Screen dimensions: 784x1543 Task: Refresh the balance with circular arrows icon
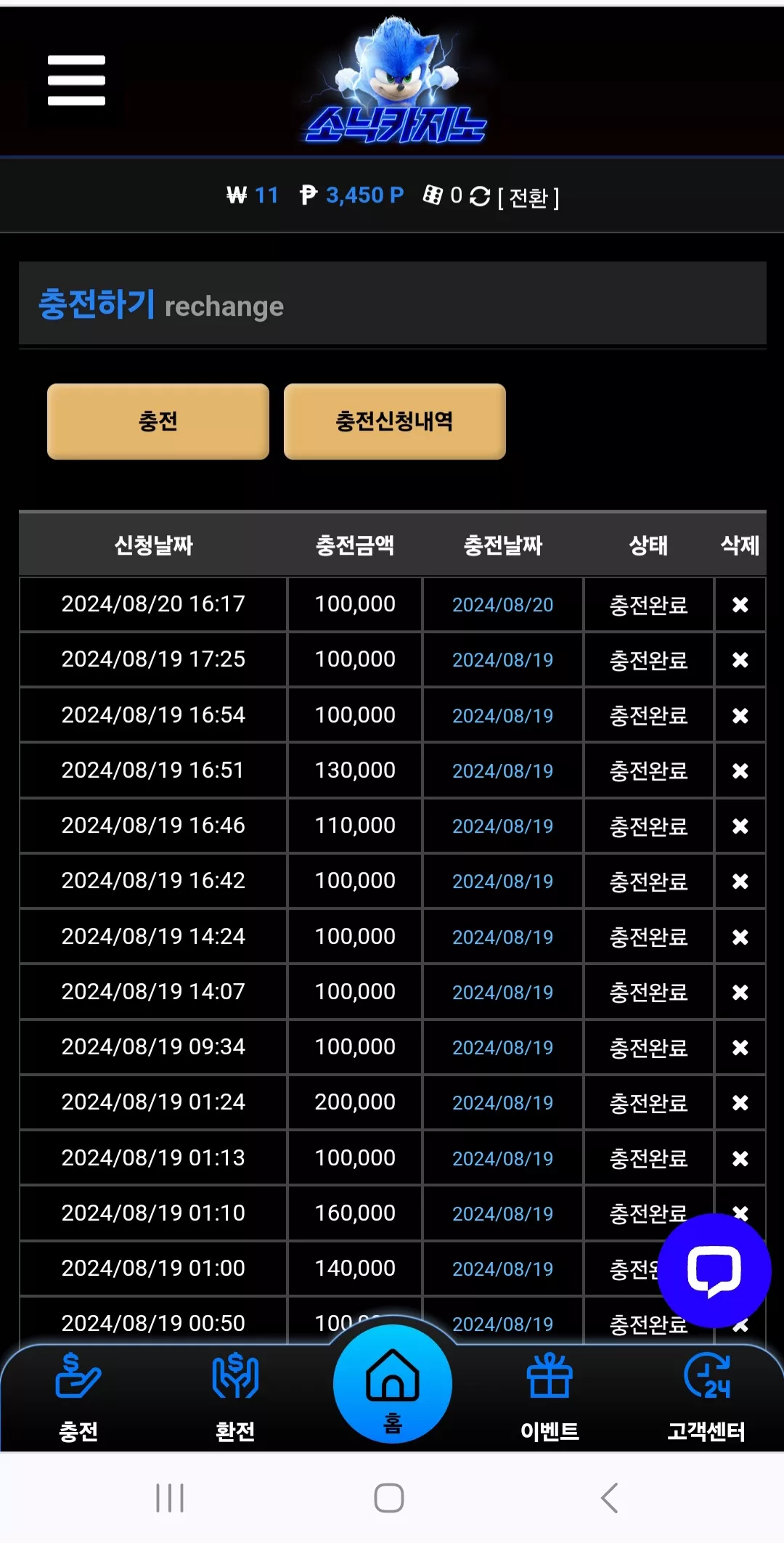pos(480,196)
